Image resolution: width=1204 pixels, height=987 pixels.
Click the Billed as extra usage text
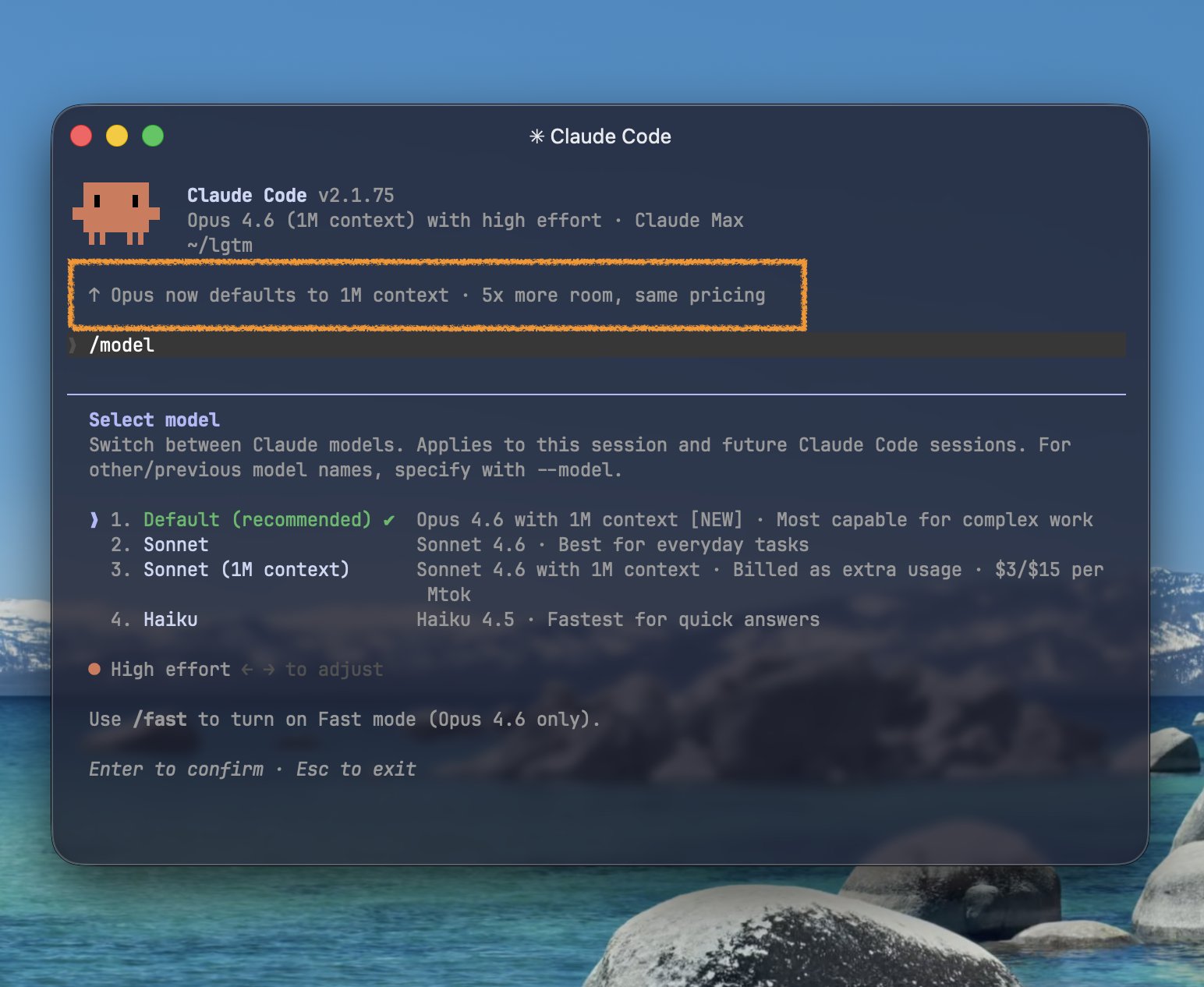(847, 570)
